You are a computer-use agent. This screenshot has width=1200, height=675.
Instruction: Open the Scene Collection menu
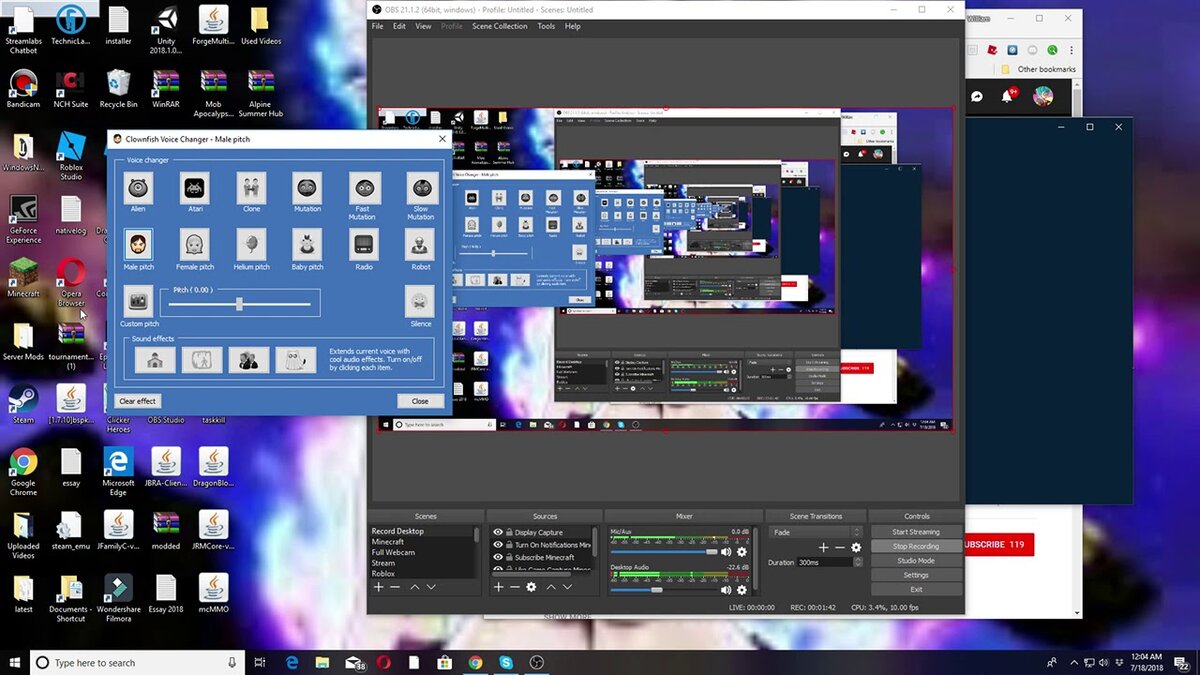(x=500, y=26)
